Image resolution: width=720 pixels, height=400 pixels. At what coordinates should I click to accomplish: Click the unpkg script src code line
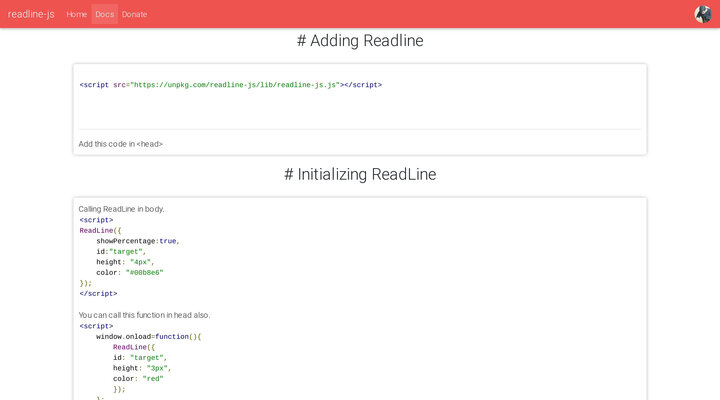[231, 85]
